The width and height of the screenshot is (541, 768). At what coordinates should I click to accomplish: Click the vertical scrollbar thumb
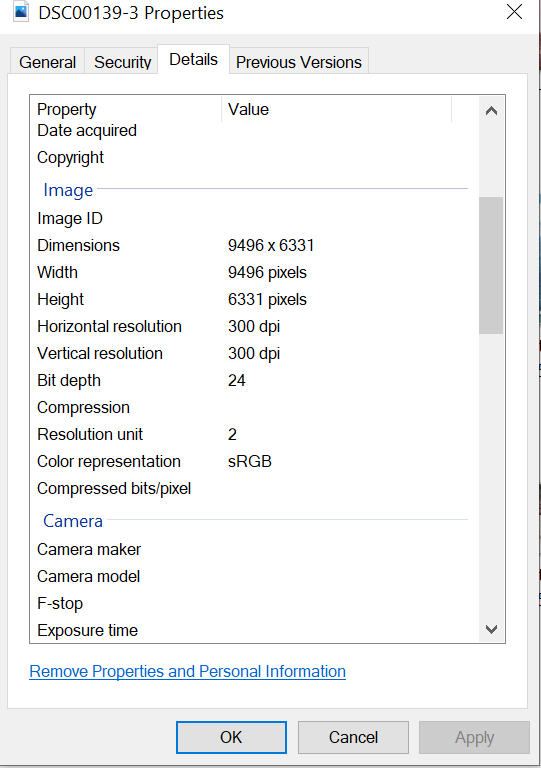491,265
